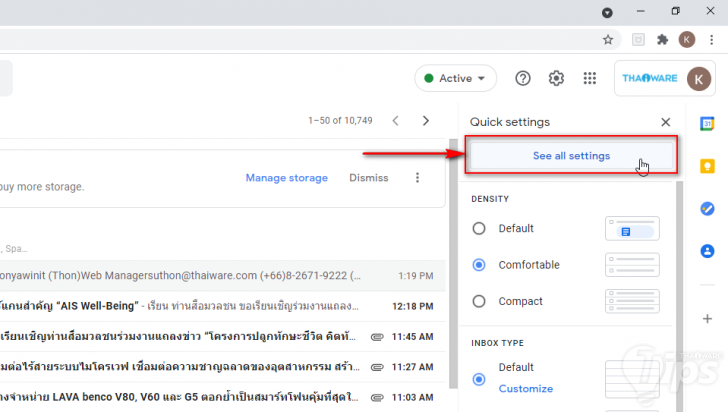This screenshot has height=412, width=728.
Task: Click See all settings
Action: click(571, 156)
